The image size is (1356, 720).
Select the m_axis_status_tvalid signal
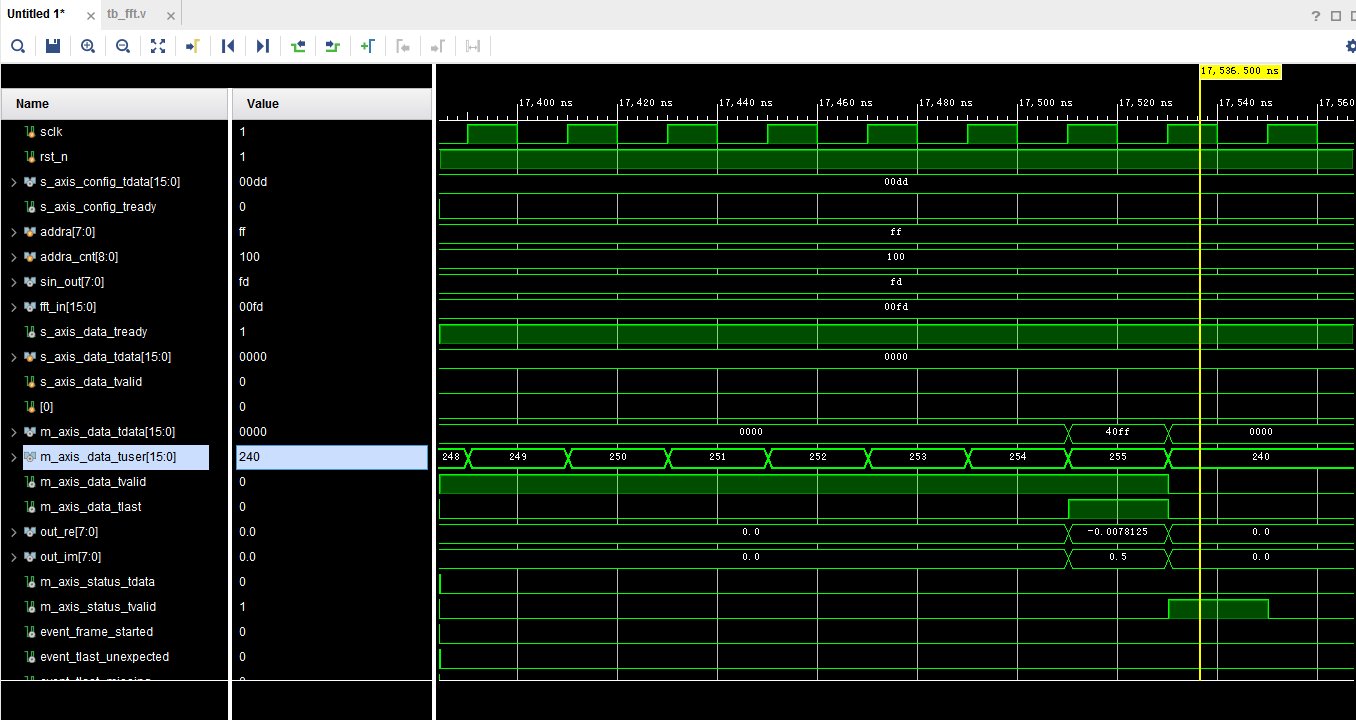coord(98,607)
